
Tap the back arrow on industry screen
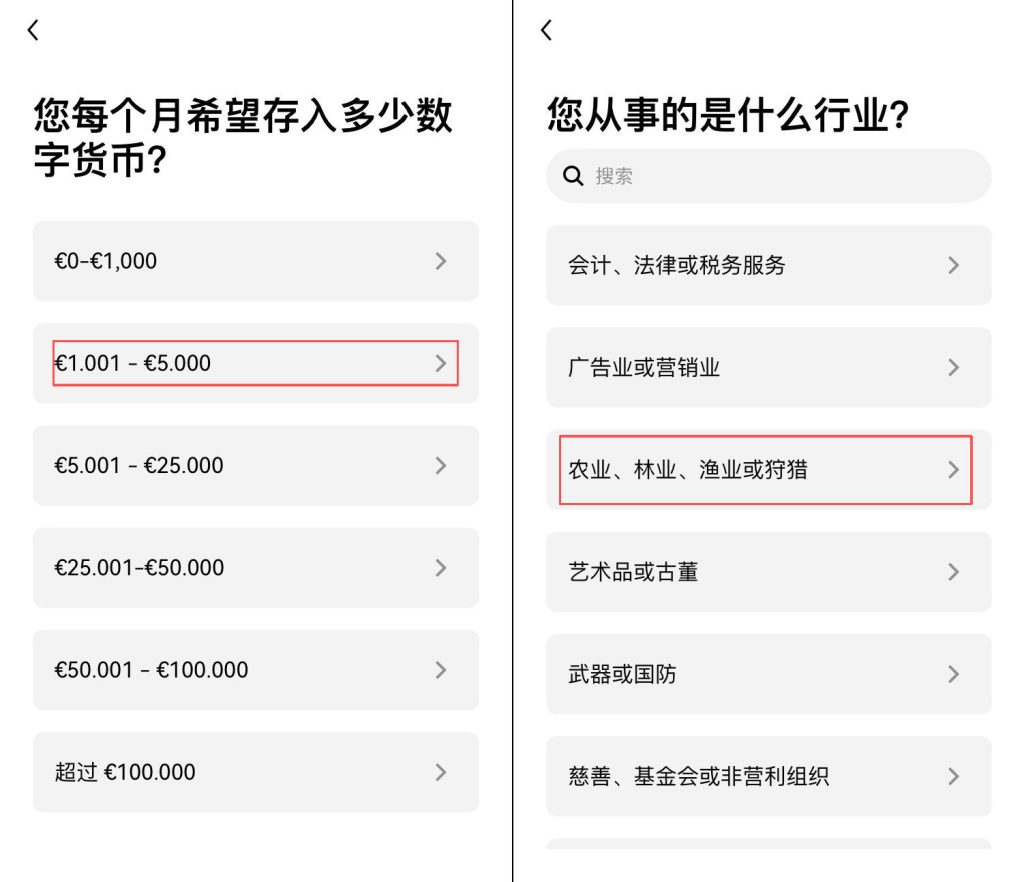point(546,31)
